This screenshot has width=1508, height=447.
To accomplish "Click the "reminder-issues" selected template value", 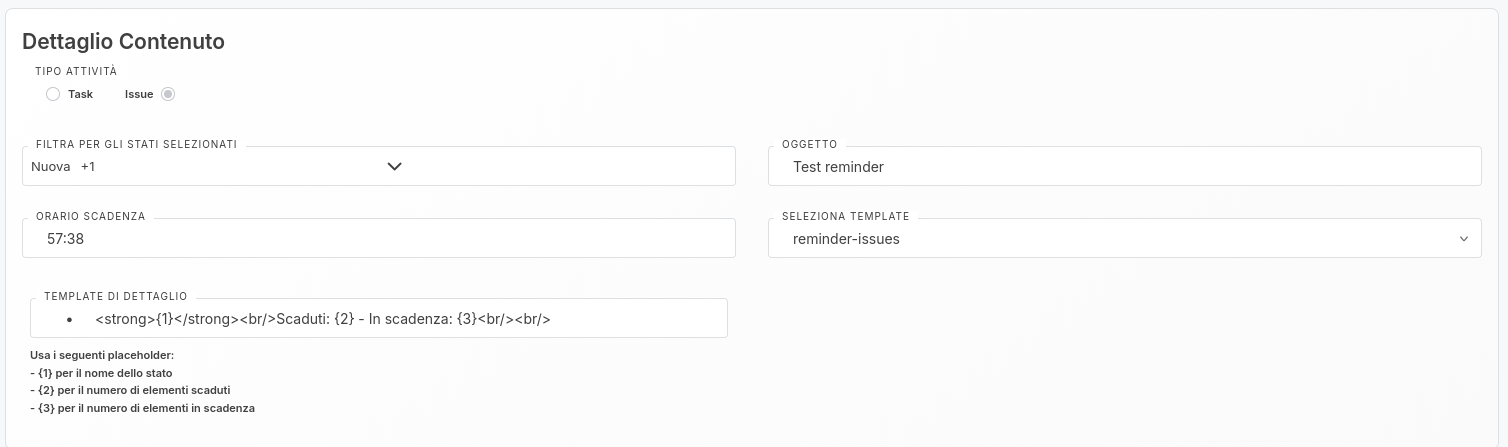I will click(846, 239).
